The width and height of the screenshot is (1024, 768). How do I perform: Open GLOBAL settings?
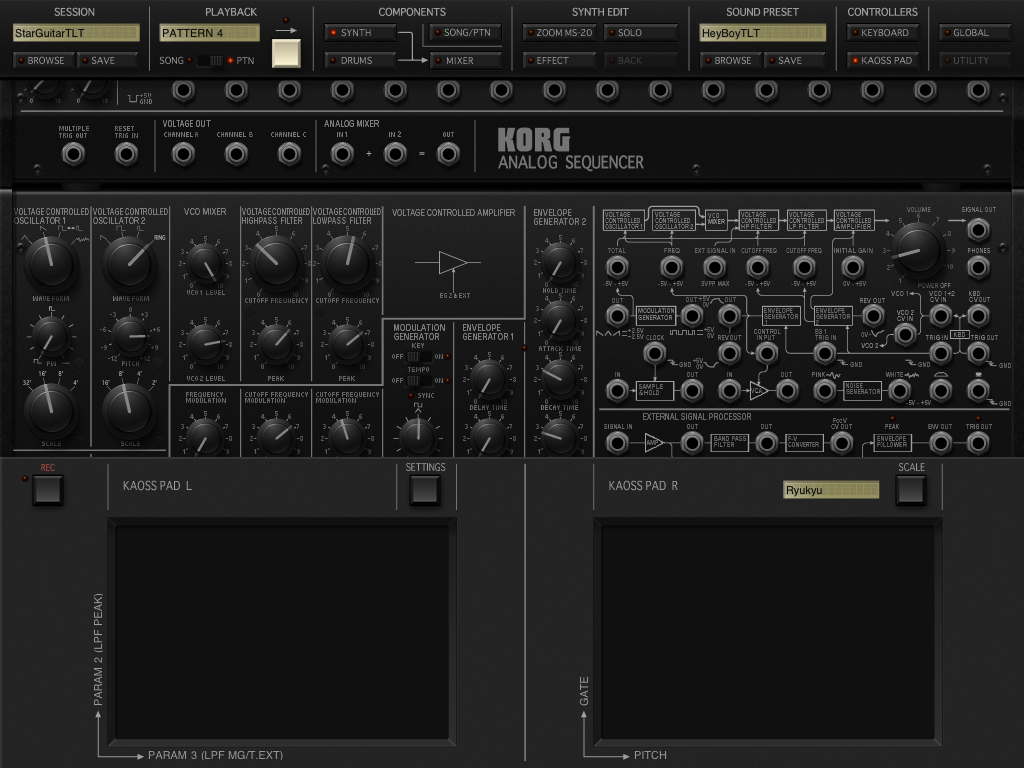(x=975, y=33)
